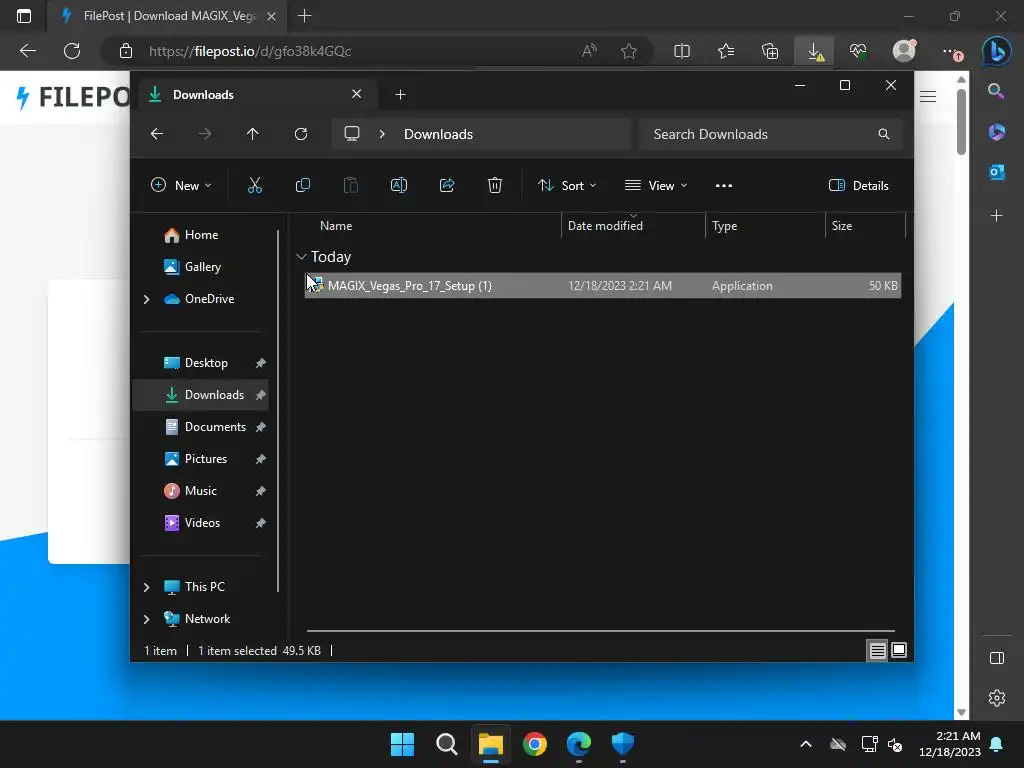Click Edge split screen icon
This screenshot has height=768, width=1024.
pyautogui.click(x=682, y=51)
